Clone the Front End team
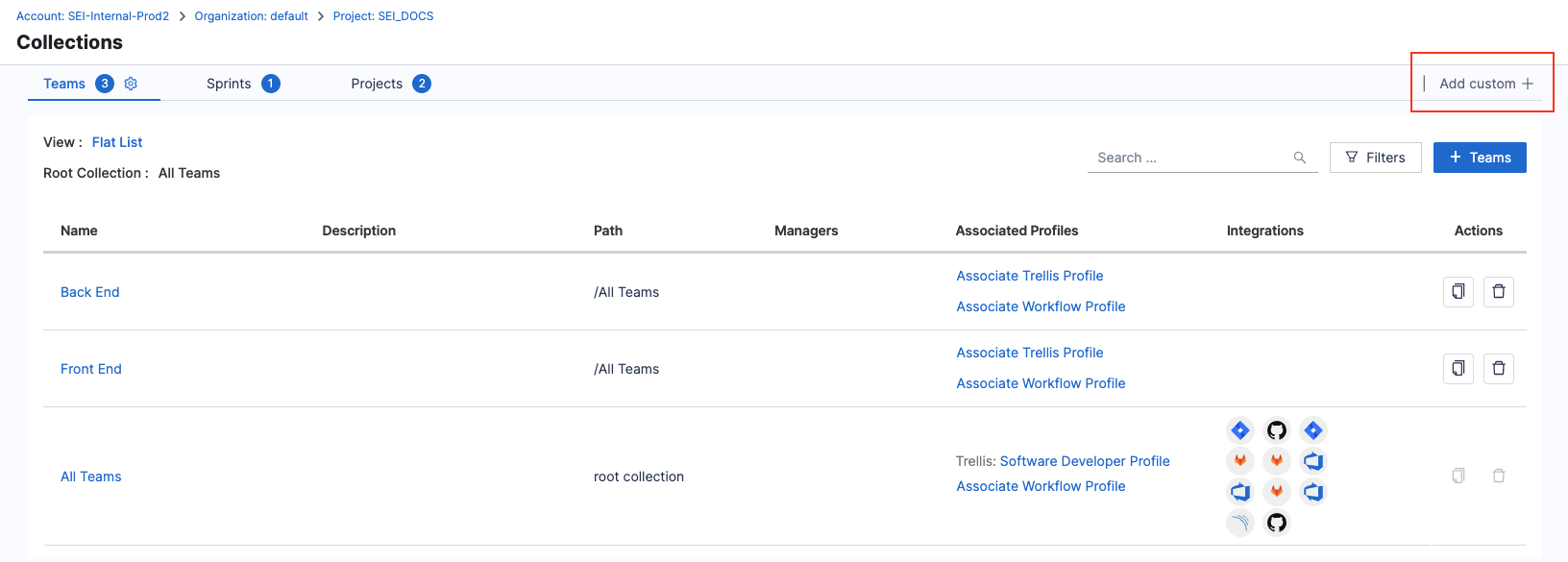Viewport: 1568px width, 562px height. tap(1458, 369)
